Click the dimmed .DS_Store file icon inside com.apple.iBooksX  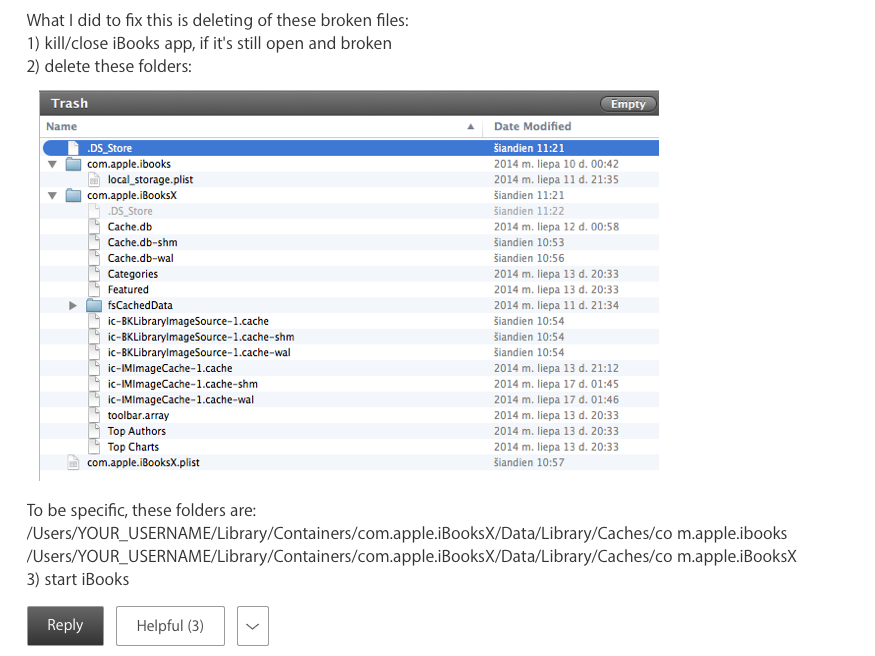coord(94,211)
